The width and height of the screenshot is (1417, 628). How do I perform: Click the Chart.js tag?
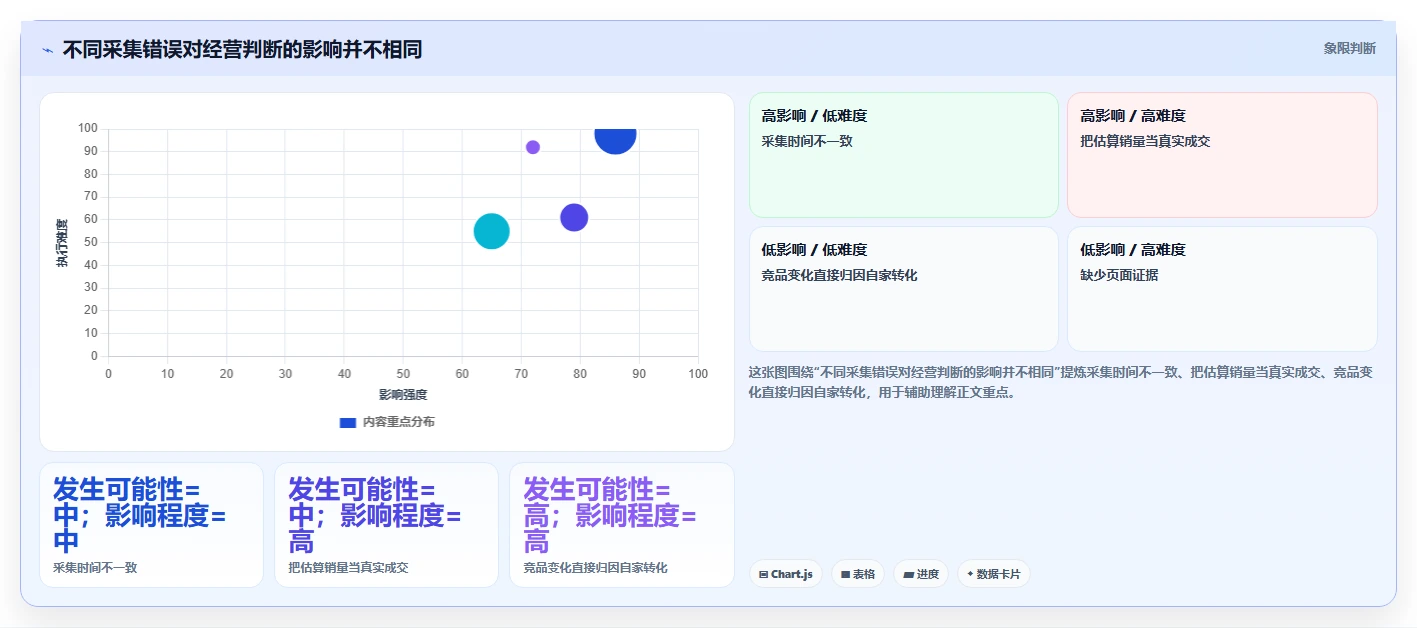click(x=786, y=574)
